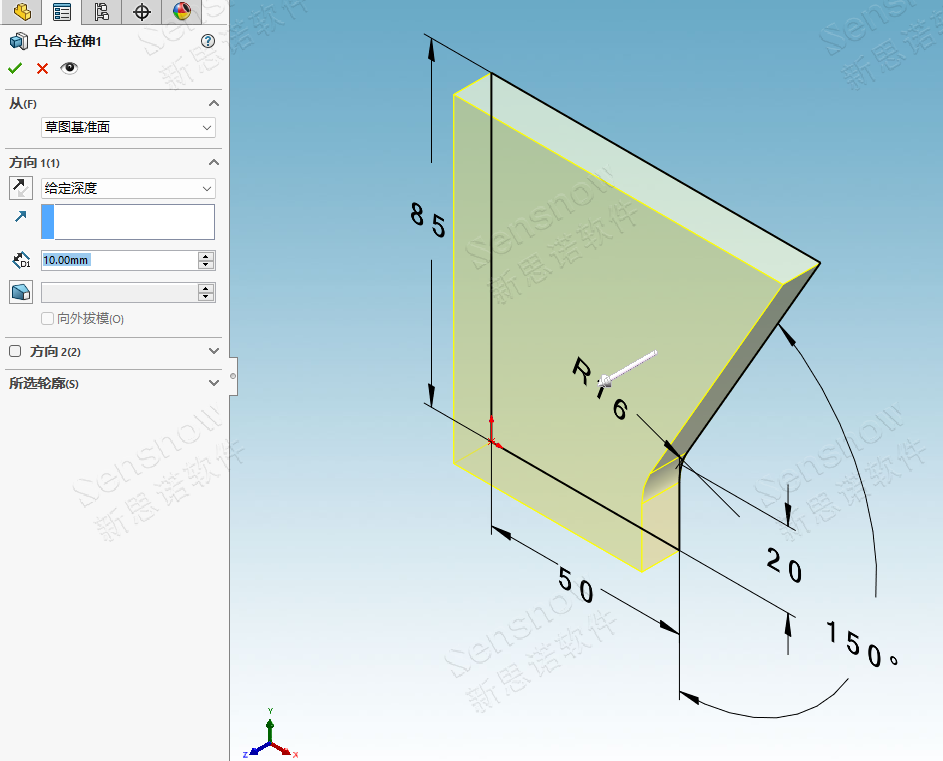Image resolution: width=943 pixels, height=761 pixels.
Task: Toggle the draft on/off button
Action: [20, 292]
